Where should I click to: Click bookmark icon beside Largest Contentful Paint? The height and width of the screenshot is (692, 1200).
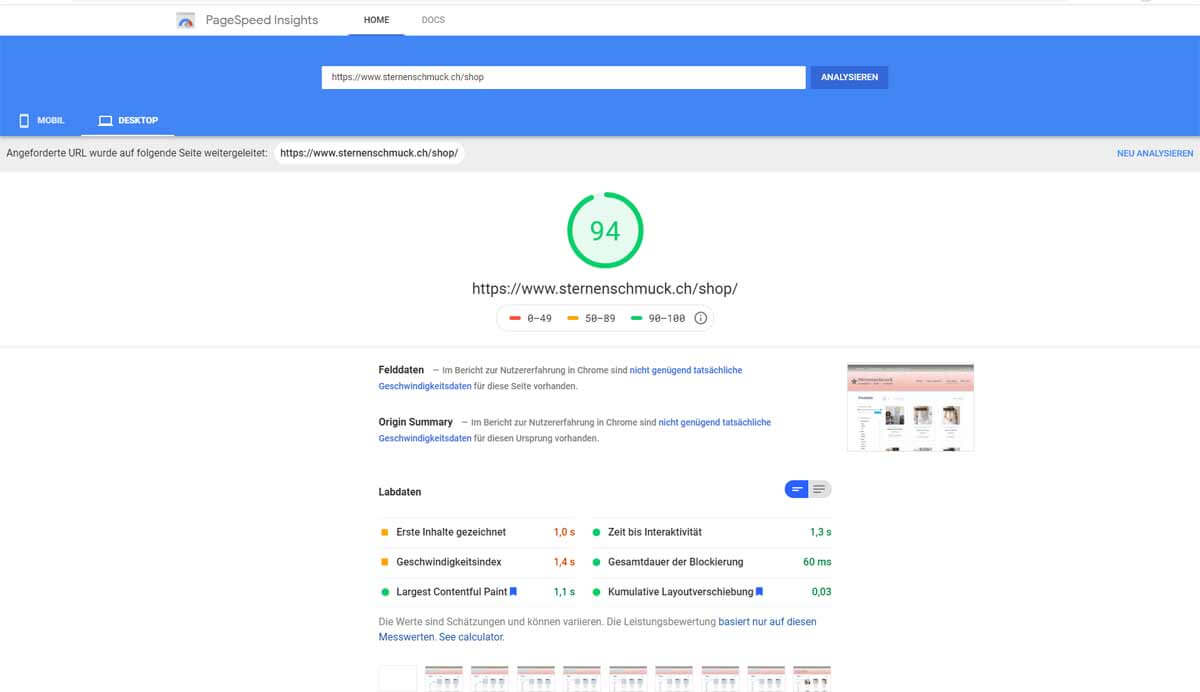[513, 592]
